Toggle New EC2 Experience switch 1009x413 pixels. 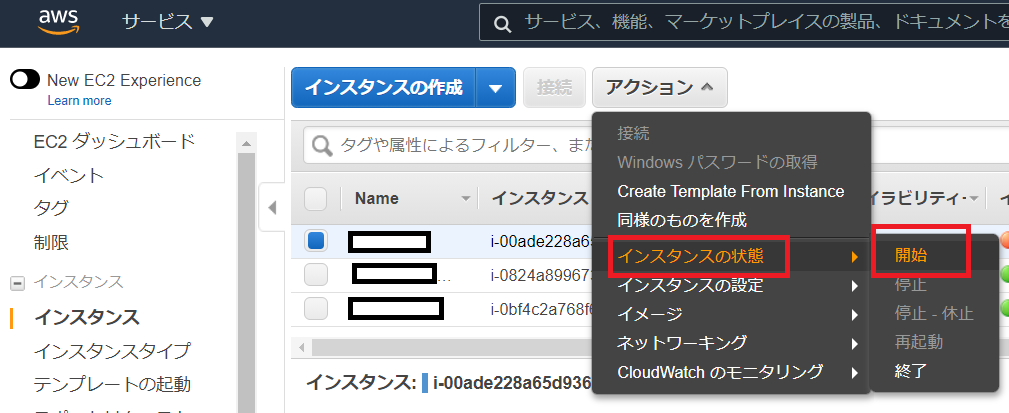tap(25, 80)
